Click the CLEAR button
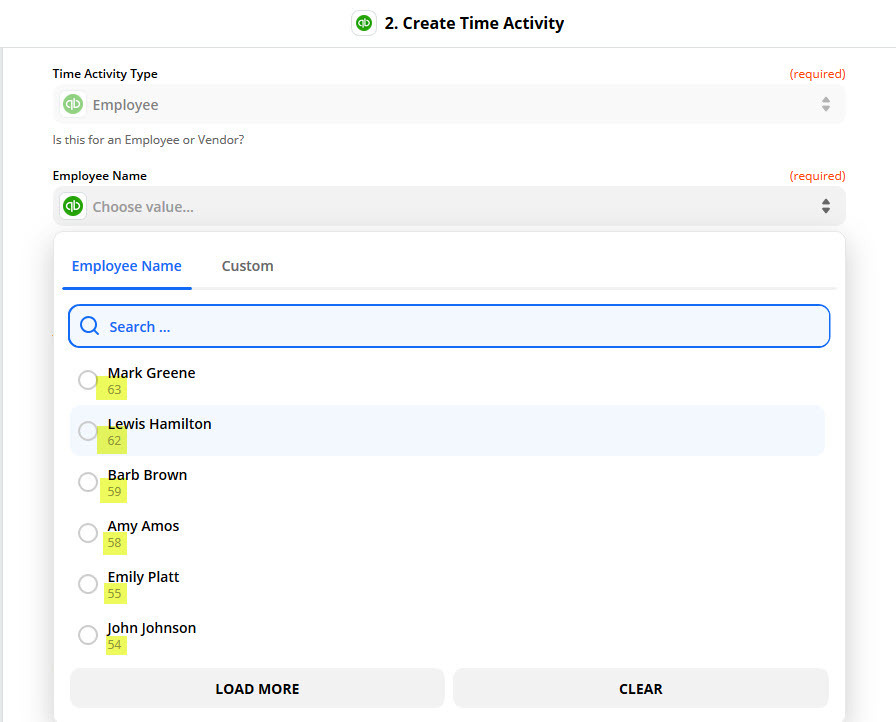Image resolution: width=896 pixels, height=722 pixels. [x=641, y=689]
